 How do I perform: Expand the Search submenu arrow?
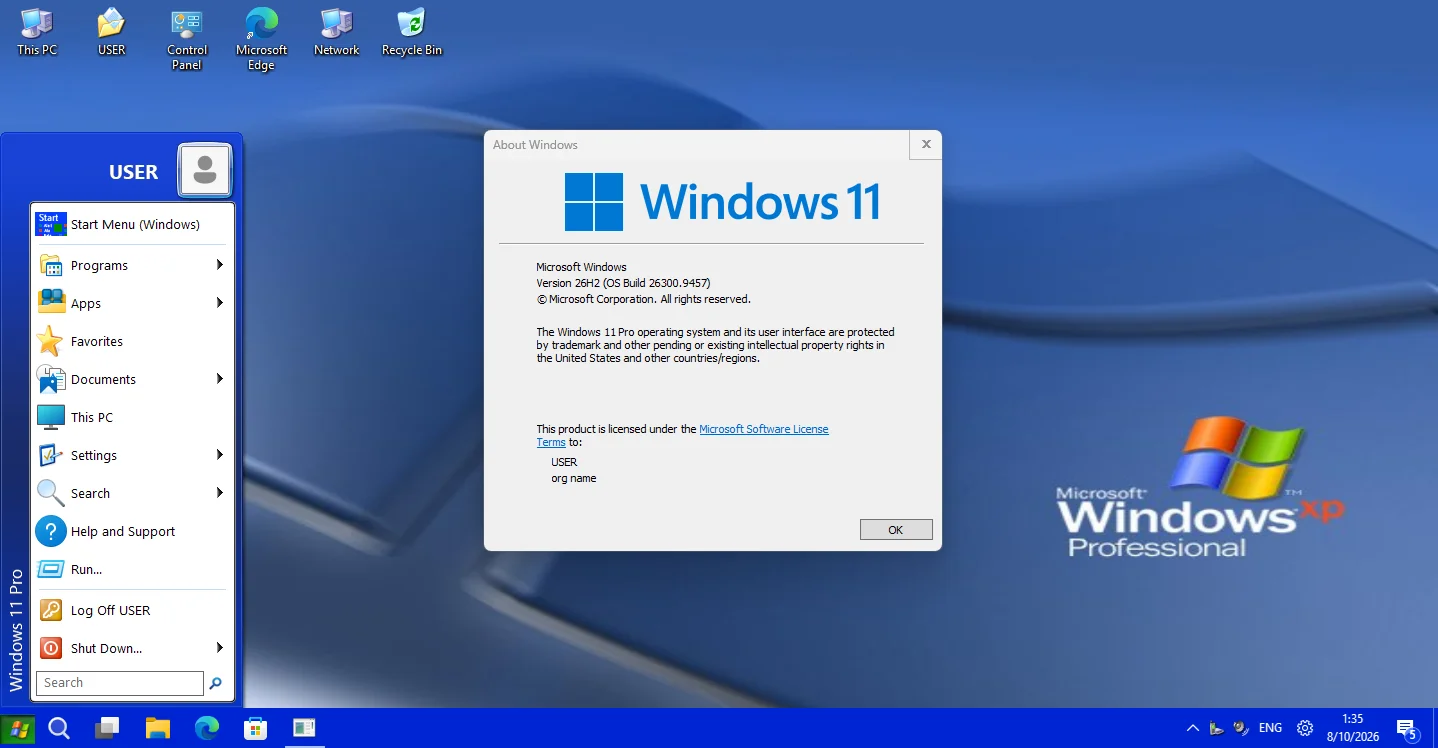(219, 493)
